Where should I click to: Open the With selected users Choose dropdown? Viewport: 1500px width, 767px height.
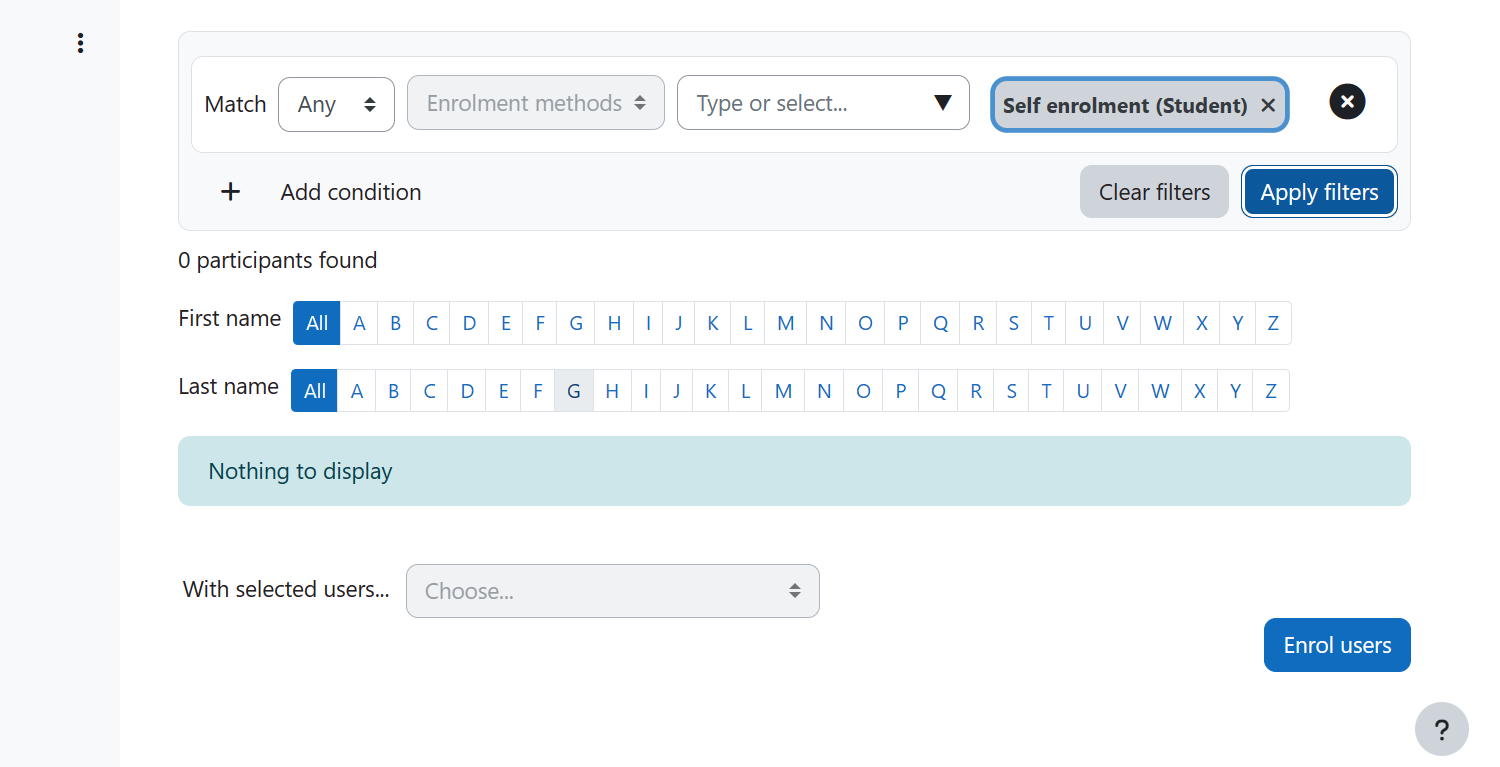pos(613,591)
